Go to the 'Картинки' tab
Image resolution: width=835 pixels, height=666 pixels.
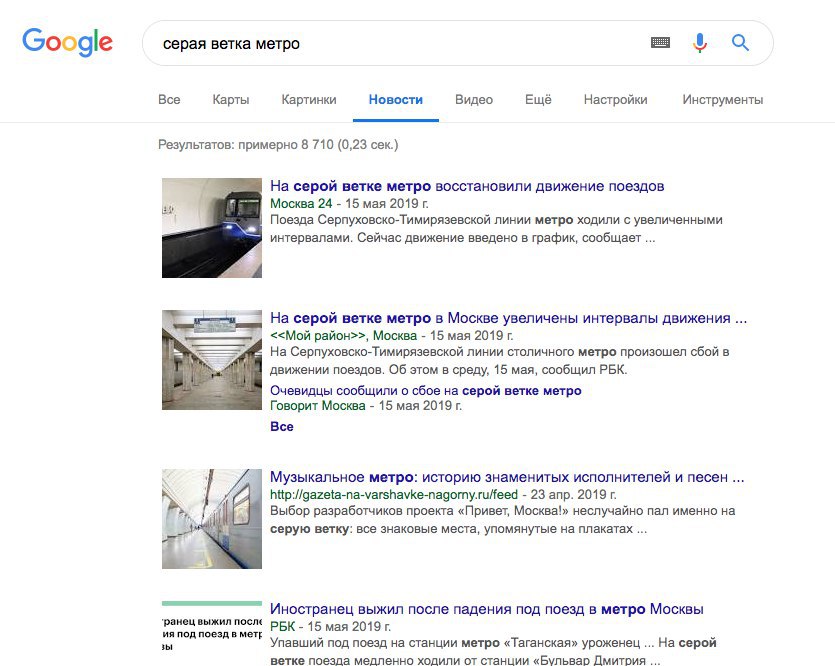coord(309,100)
